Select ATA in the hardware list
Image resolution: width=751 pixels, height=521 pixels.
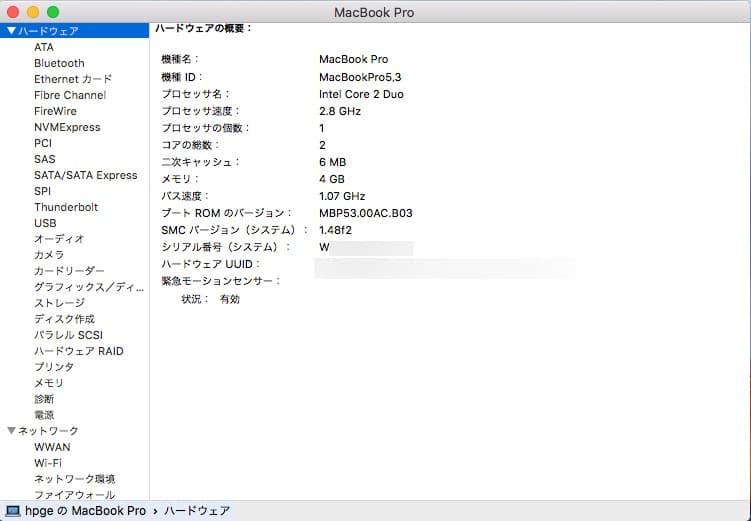click(44, 47)
